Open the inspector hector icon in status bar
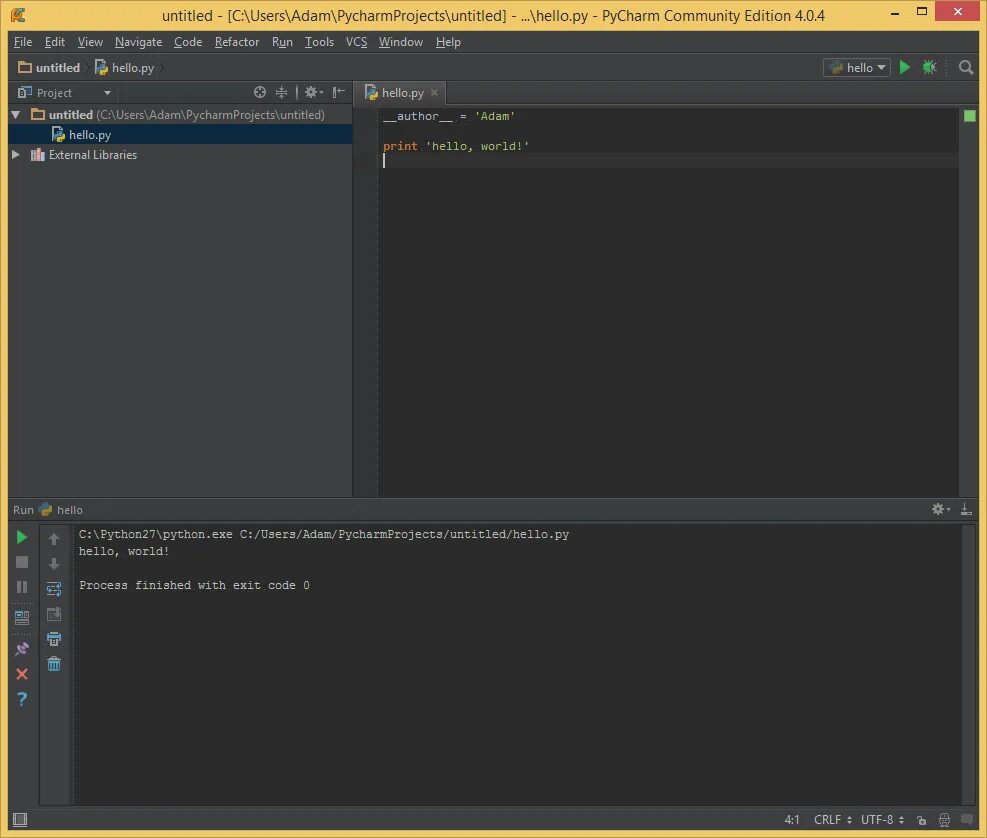Screen dimensions: 987x838 point(944,820)
